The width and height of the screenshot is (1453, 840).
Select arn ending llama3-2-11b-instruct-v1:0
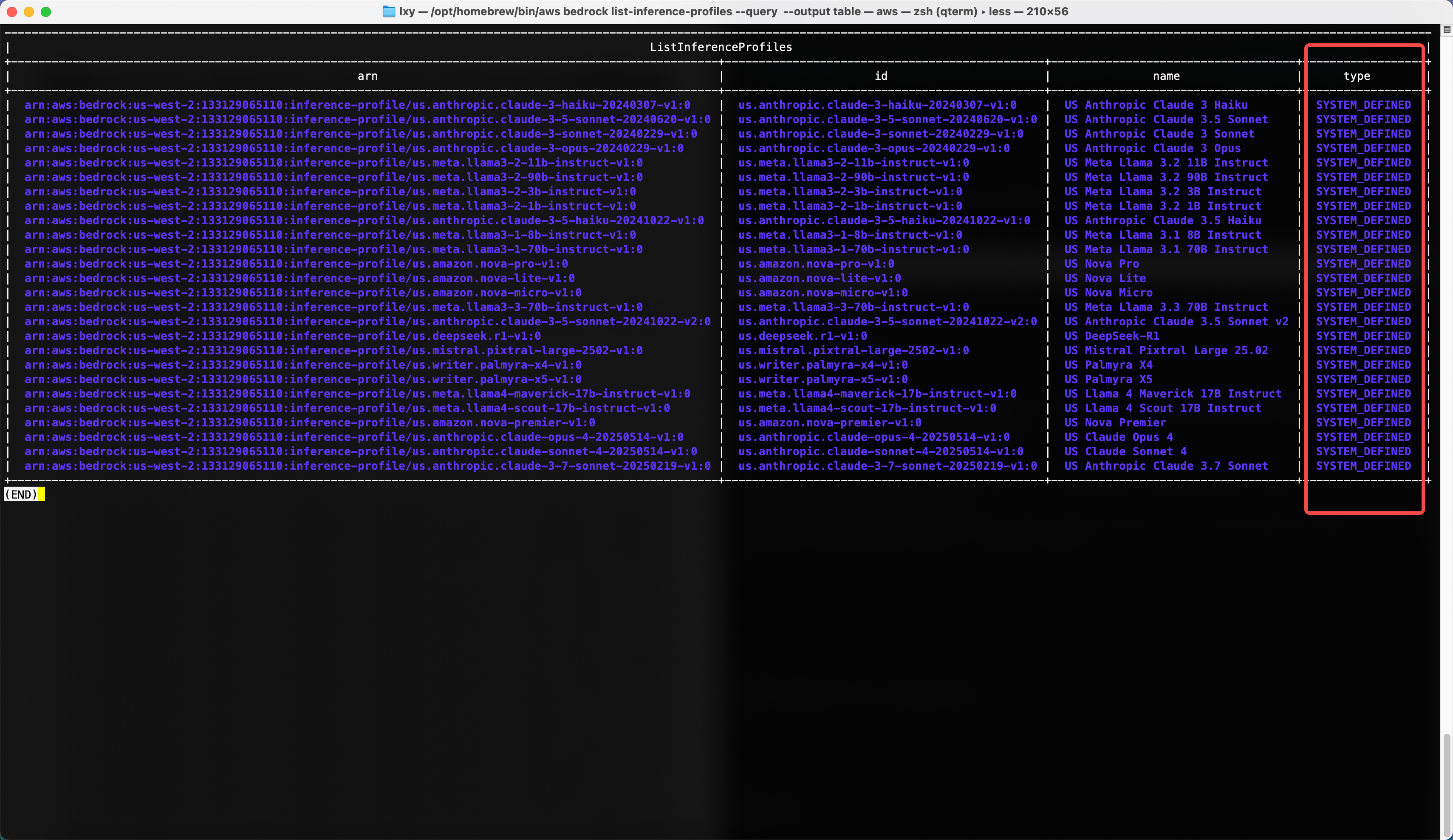pyautogui.click(x=333, y=163)
